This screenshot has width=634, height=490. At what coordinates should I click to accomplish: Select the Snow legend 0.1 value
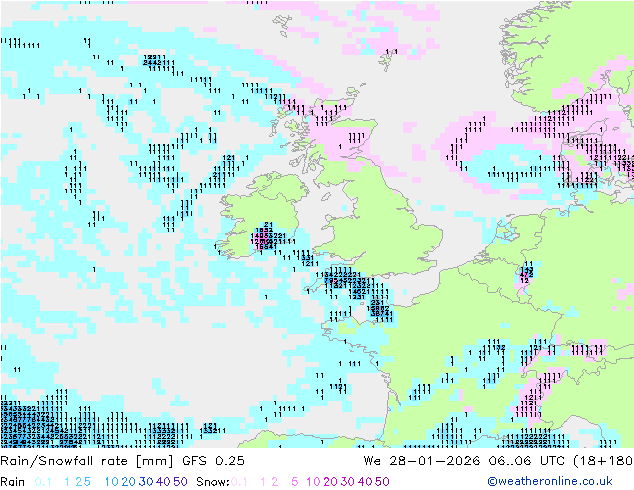coord(239,482)
